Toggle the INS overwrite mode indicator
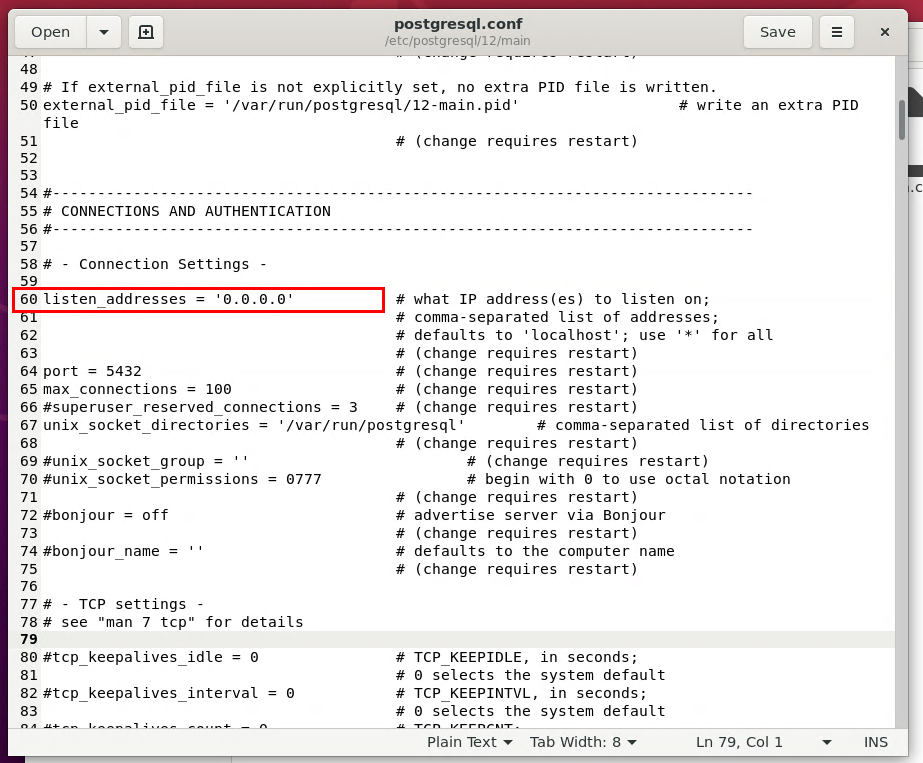The width and height of the screenshot is (923, 763). pos(876,742)
